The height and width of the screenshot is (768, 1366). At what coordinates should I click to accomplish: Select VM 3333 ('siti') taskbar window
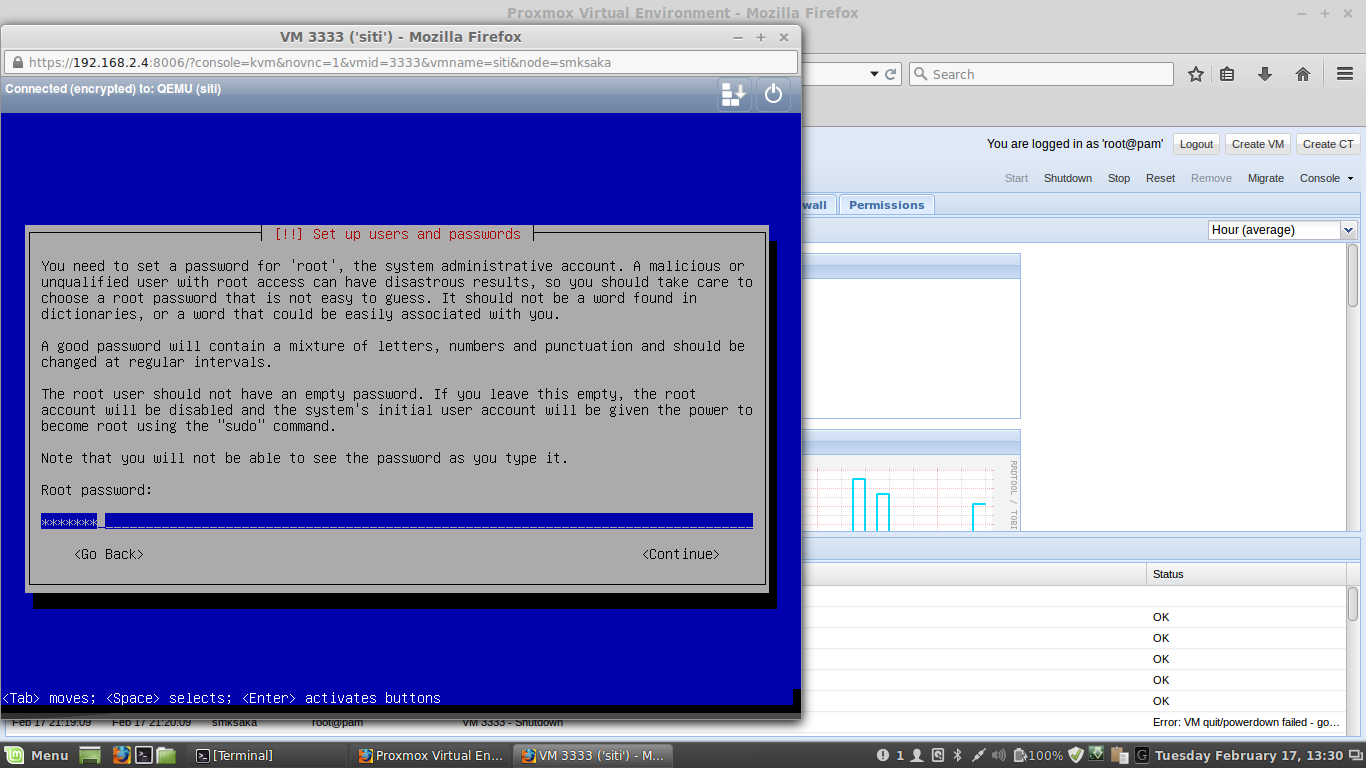pos(593,755)
